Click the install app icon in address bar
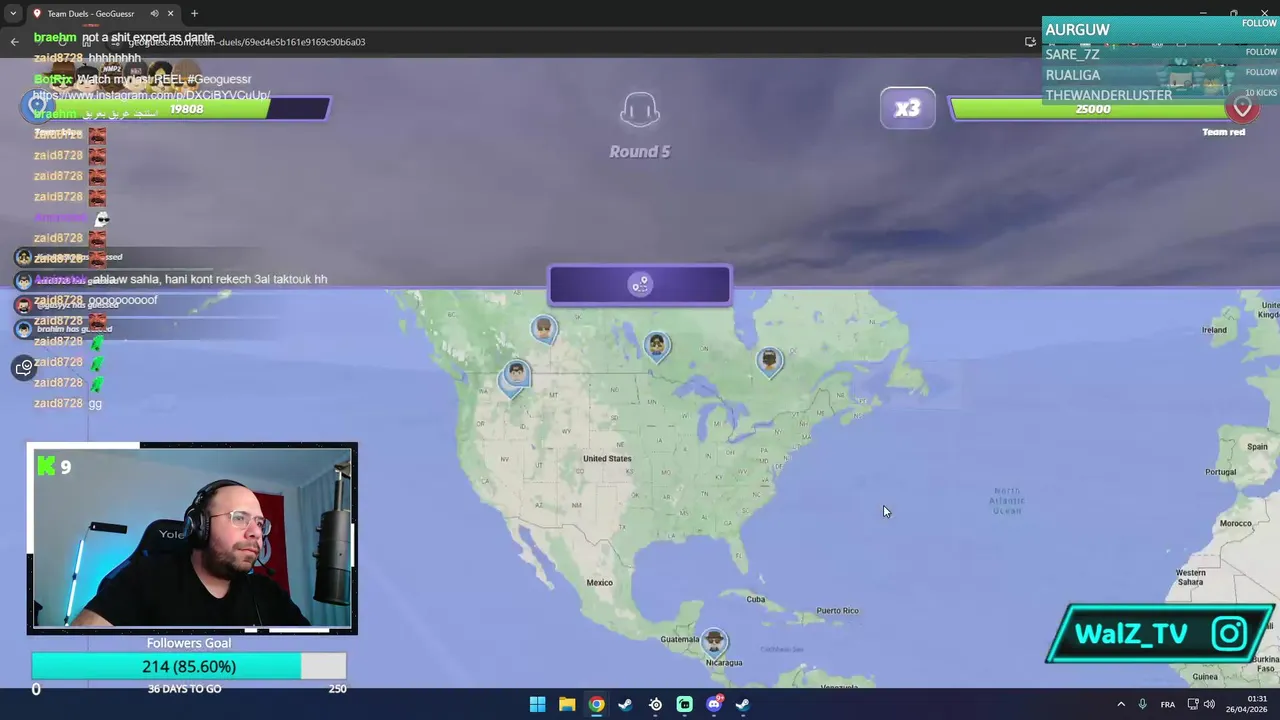Viewport: 1280px width, 720px height. pos(1030,42)
